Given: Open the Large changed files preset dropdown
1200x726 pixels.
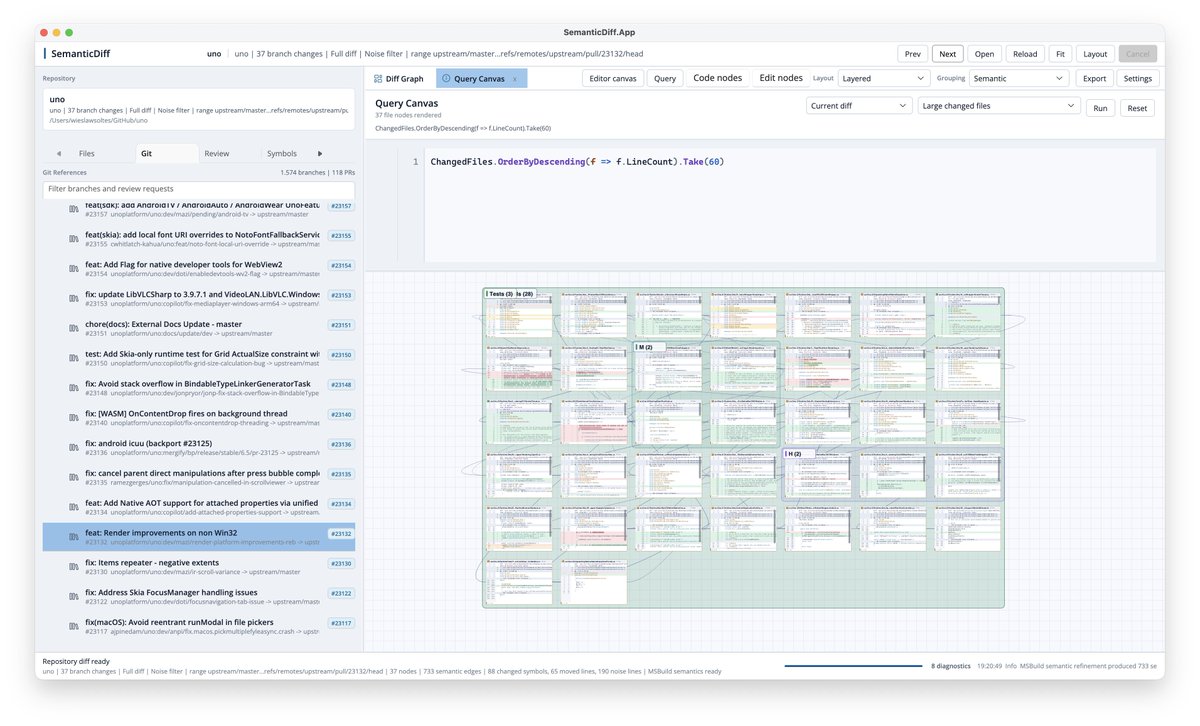Looking at the screenshot, I should click(x=998, y=106).
